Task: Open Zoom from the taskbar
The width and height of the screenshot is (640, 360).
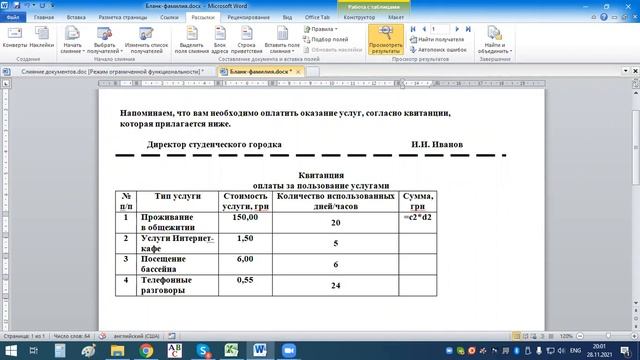Action: (289, 351)
